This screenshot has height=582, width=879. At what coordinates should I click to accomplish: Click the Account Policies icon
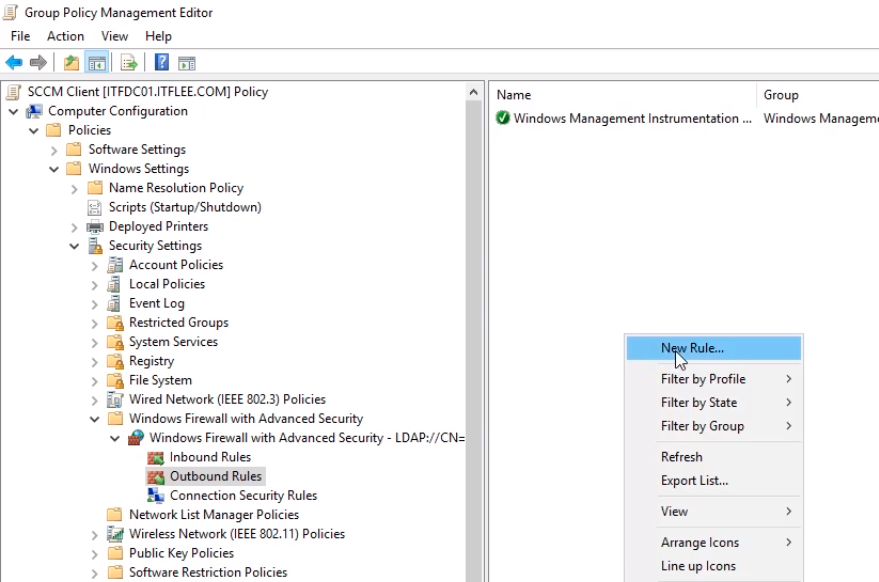115,265
